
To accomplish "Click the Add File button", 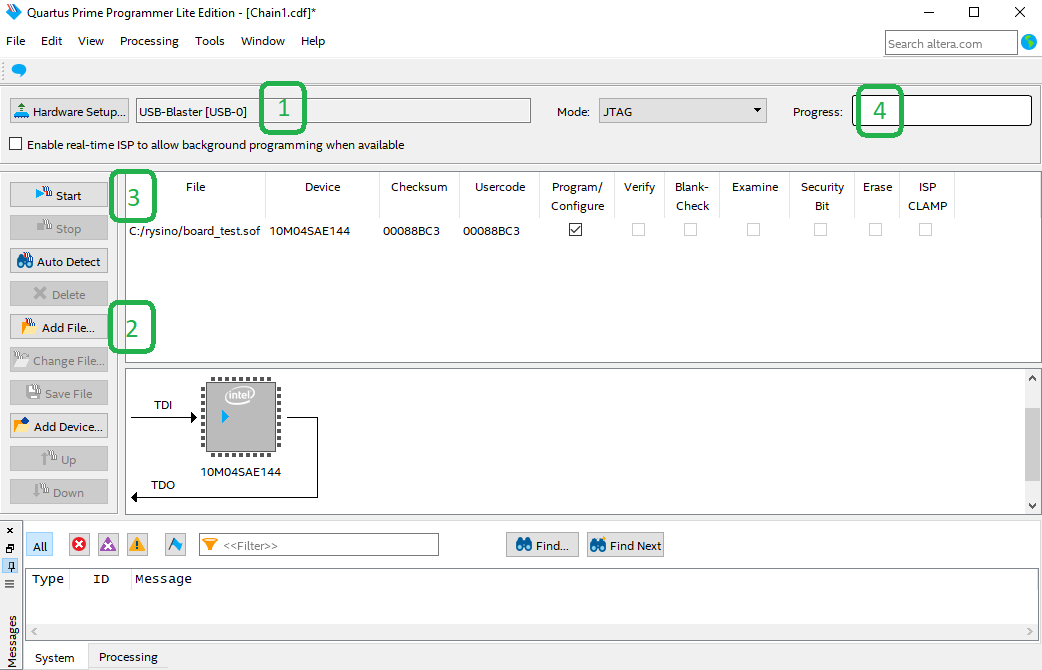I will pos(58,327).
